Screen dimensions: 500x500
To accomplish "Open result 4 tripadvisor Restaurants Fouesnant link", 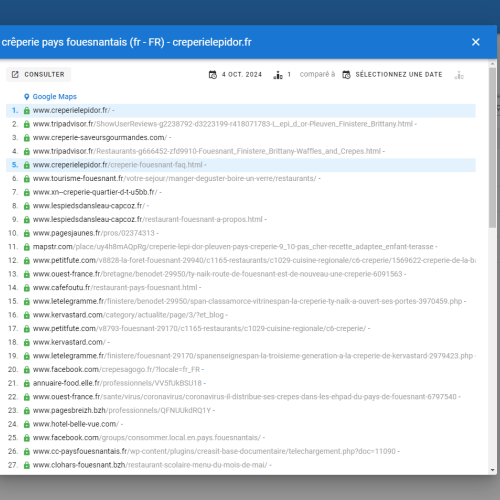I will 207,151.
